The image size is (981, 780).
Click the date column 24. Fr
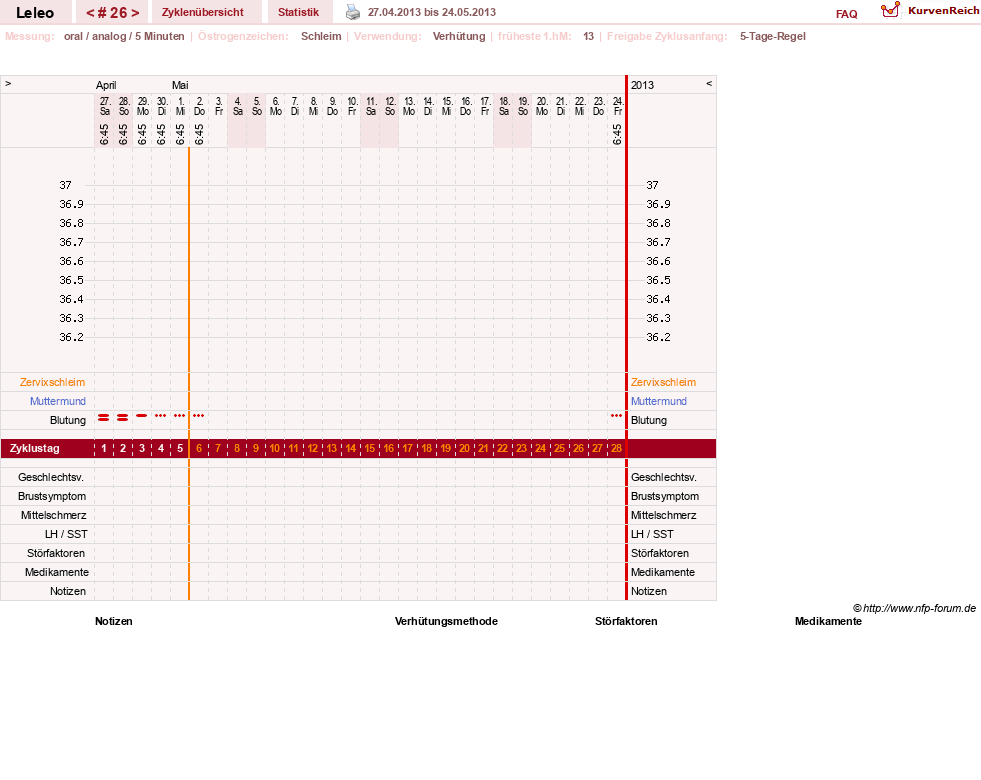618,106
